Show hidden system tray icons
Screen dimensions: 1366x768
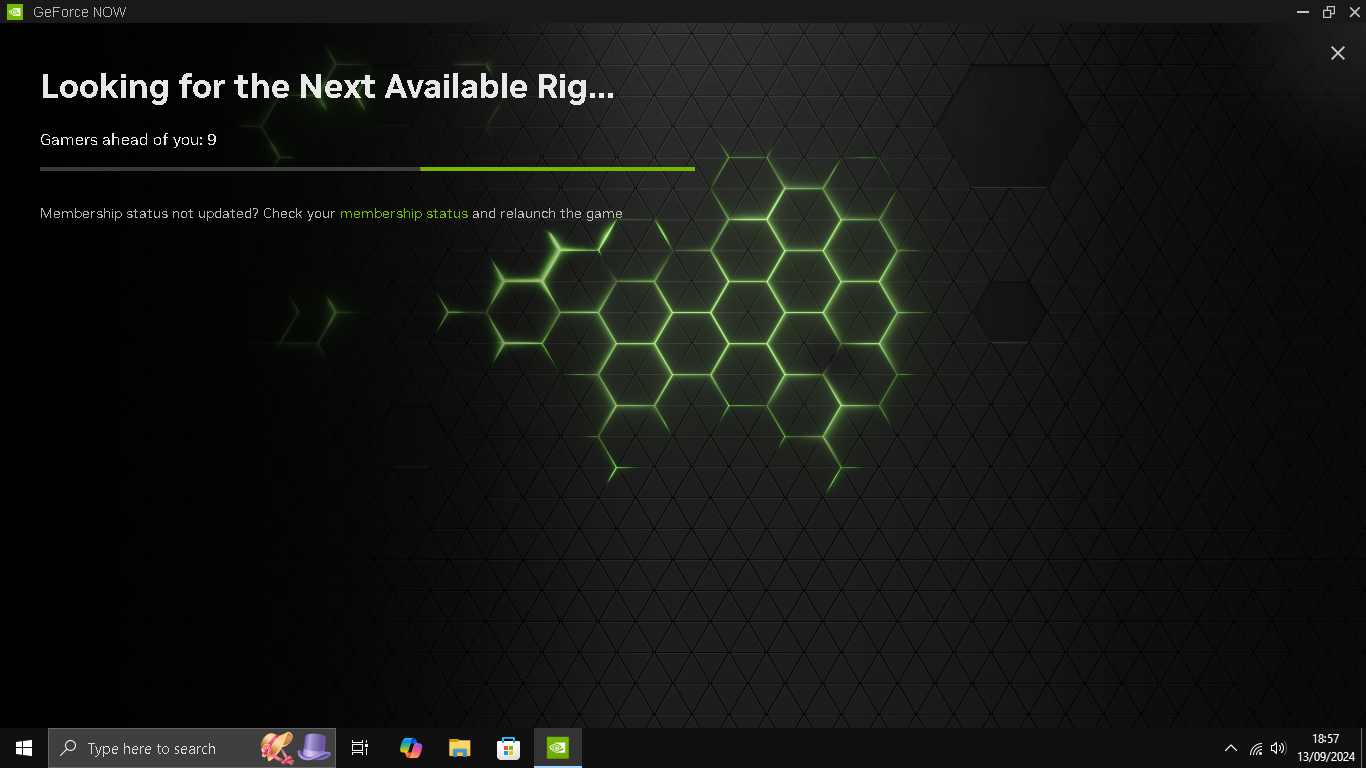(1231, 748)
